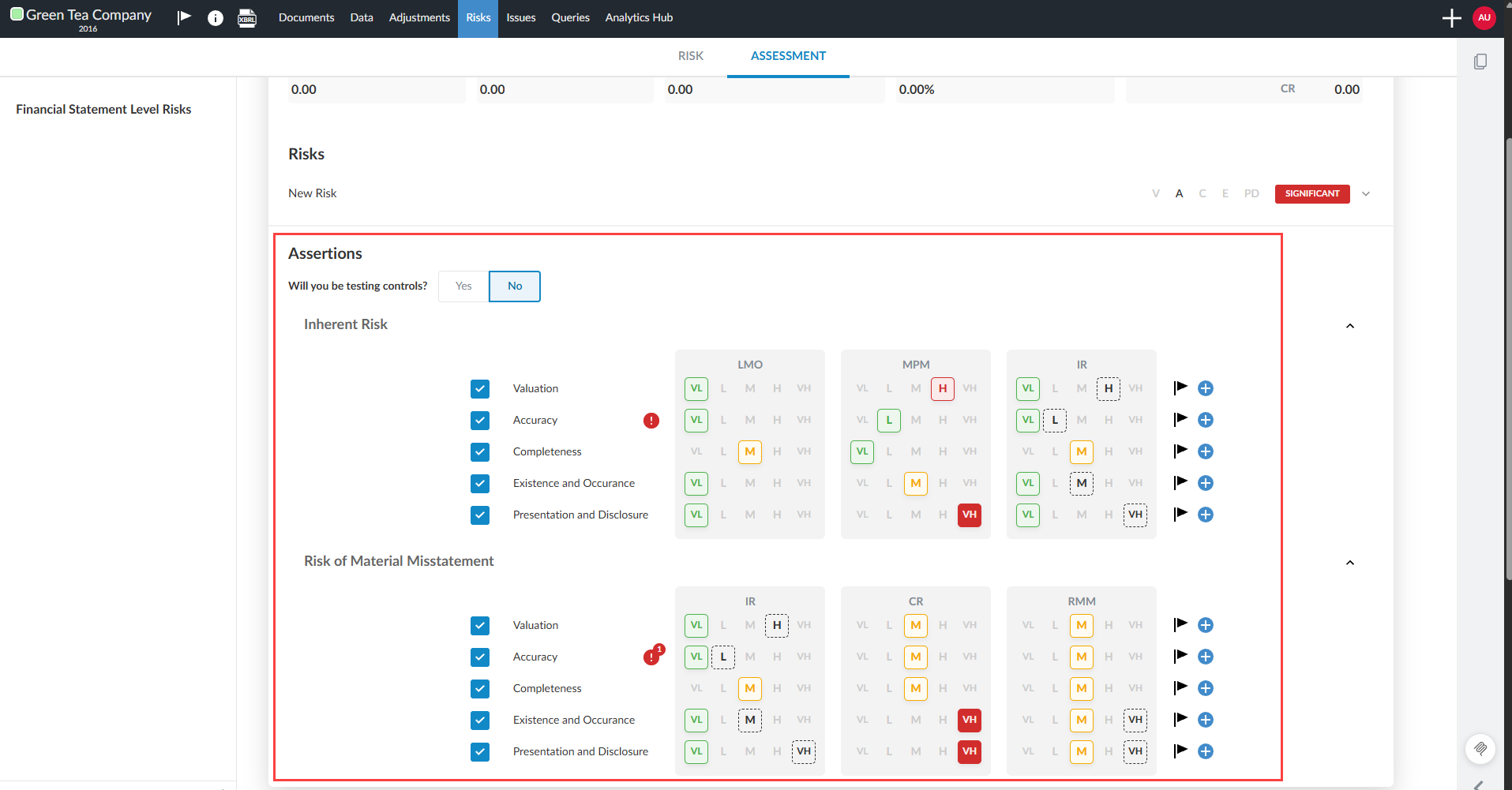This screenshot has height=790, width=1512.
Task: Open the info icon next to the flag
Action: (x=215, y=17)
